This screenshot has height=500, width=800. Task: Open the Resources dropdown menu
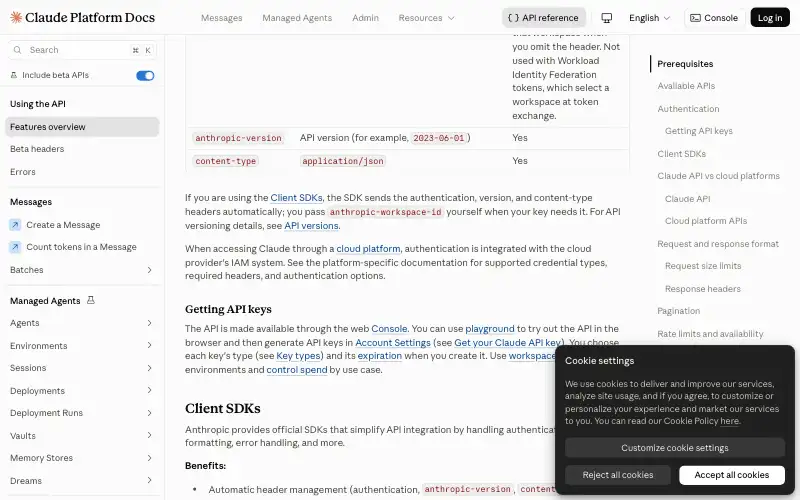coord(426,18)
